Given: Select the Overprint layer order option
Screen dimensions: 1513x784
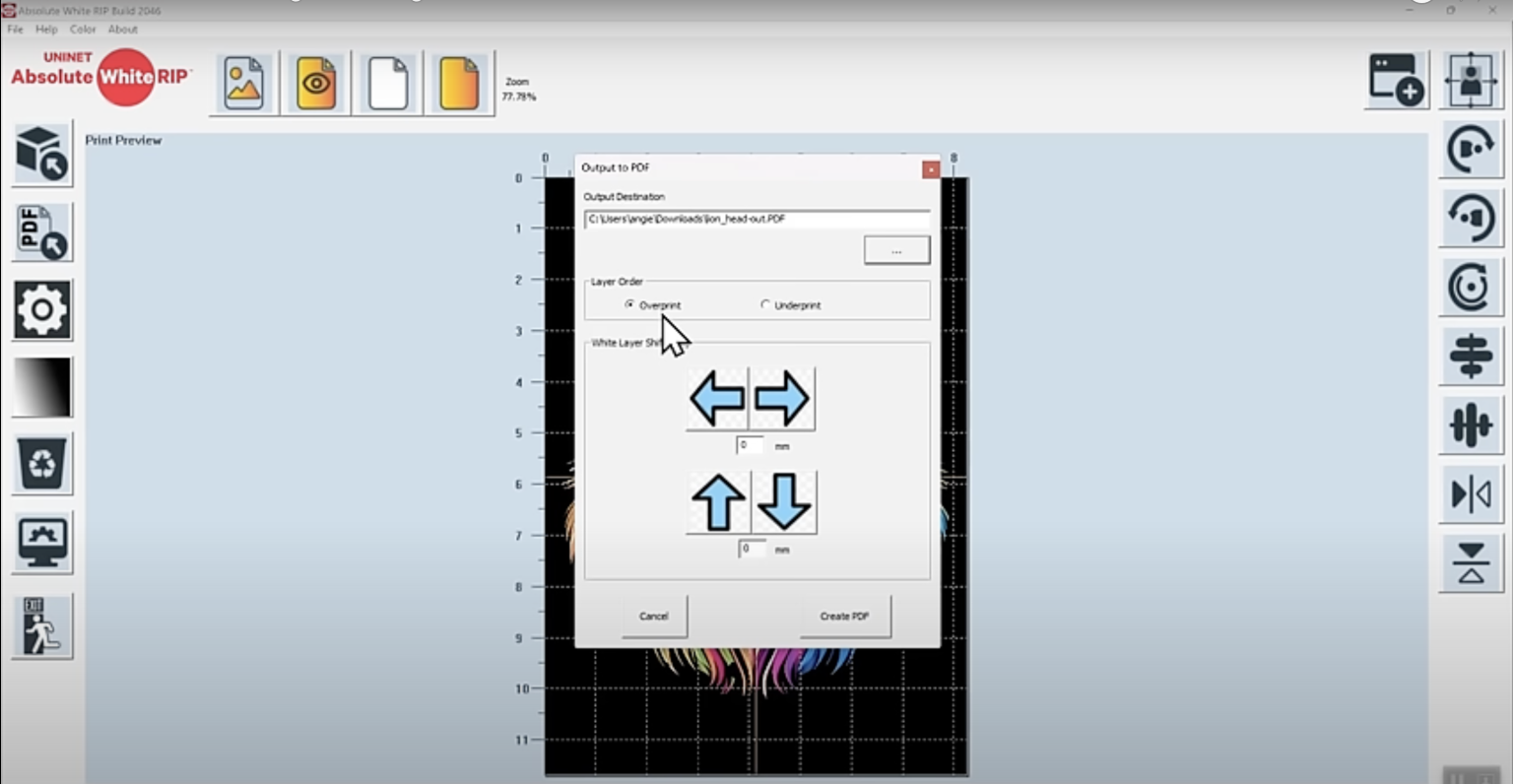Looking at the screenshot, I should click(x=630, y=305).
